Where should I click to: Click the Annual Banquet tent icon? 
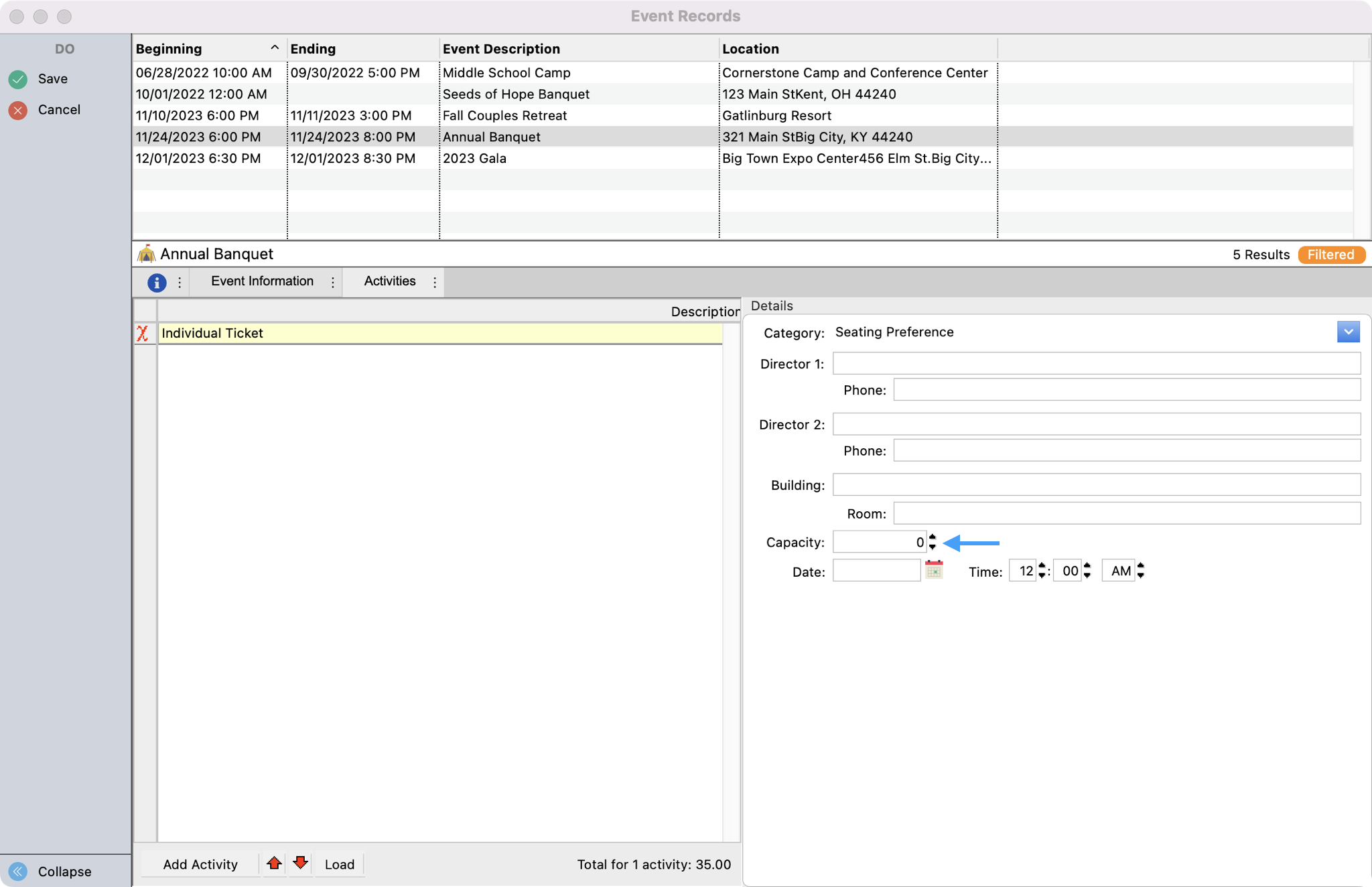pyautogui.click(x=146, y=254)
